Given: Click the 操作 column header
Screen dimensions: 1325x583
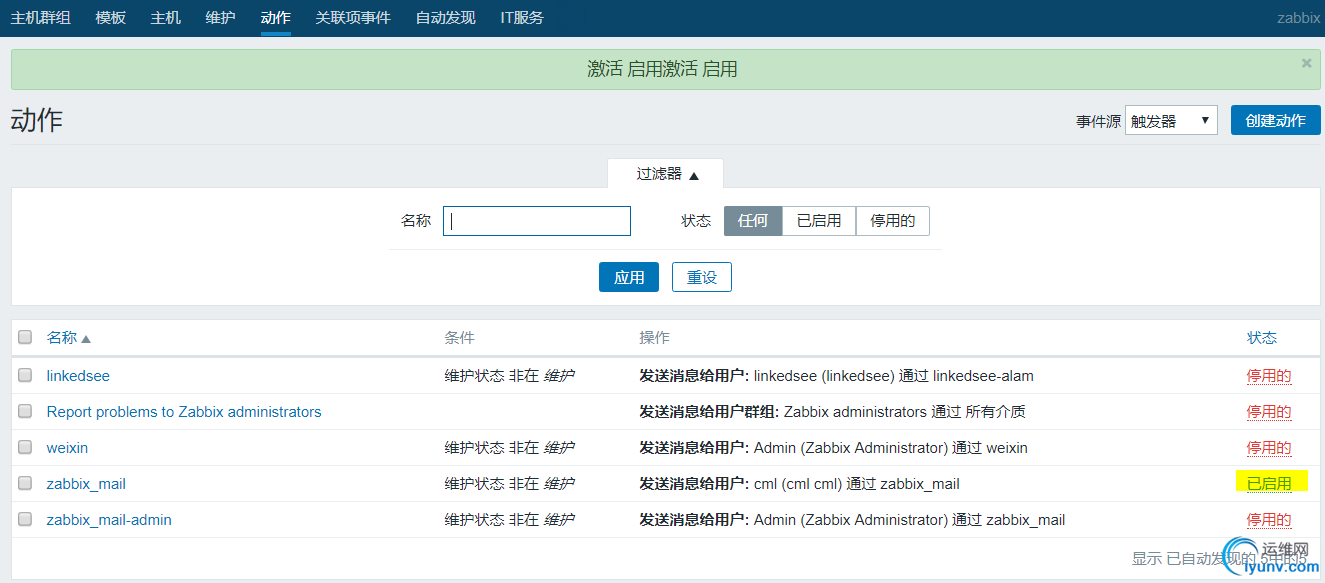Looking at the screenshot, I should (x=654, y=338).
